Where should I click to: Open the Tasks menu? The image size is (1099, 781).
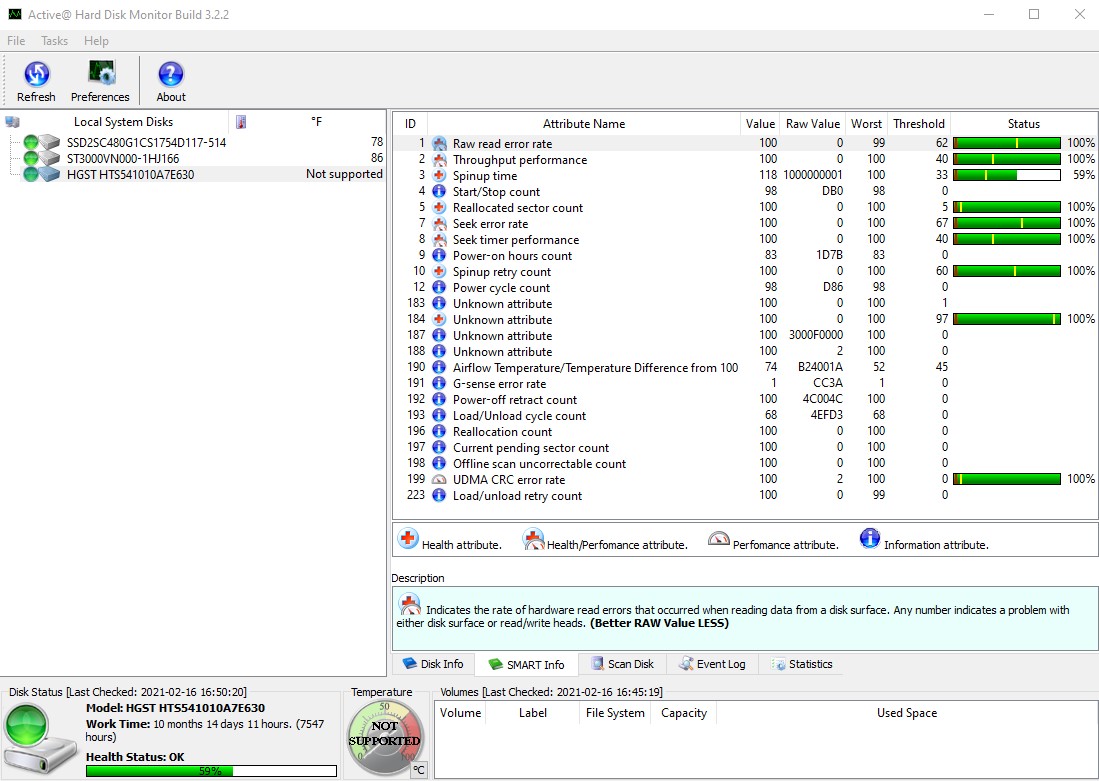click(54, 41)
